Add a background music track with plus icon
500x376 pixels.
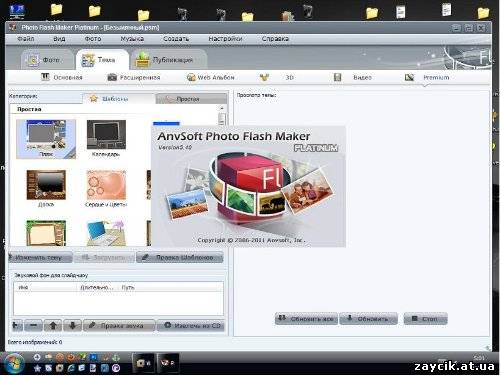pos(17,325)
